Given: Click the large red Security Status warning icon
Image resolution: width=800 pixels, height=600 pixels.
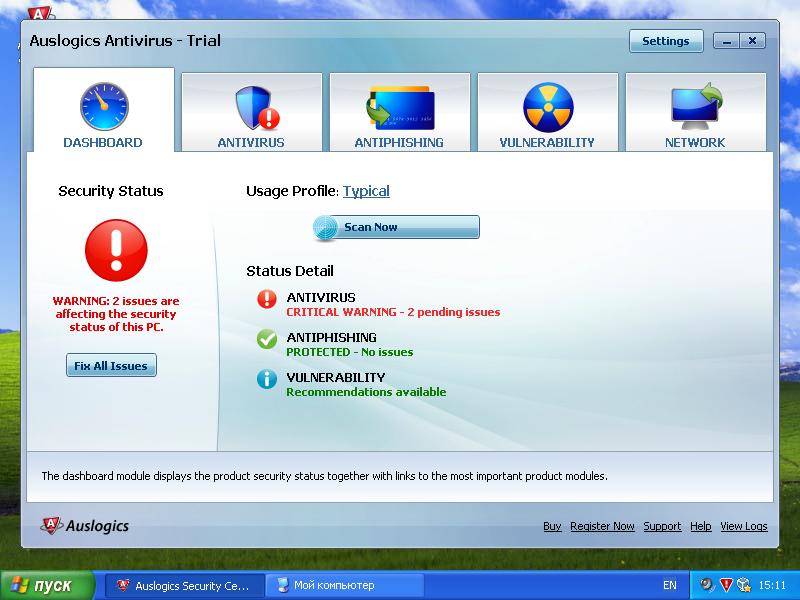Looking at the screenshot, I should point(116,250).
